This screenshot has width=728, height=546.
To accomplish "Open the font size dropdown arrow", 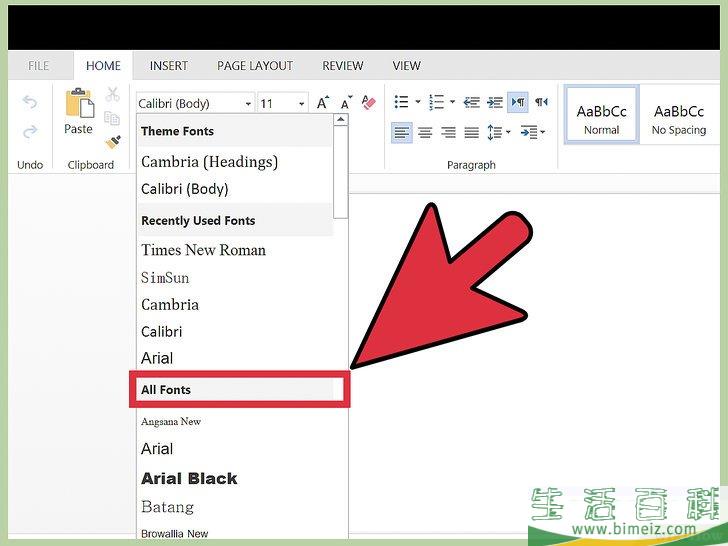I will point(302,104).
